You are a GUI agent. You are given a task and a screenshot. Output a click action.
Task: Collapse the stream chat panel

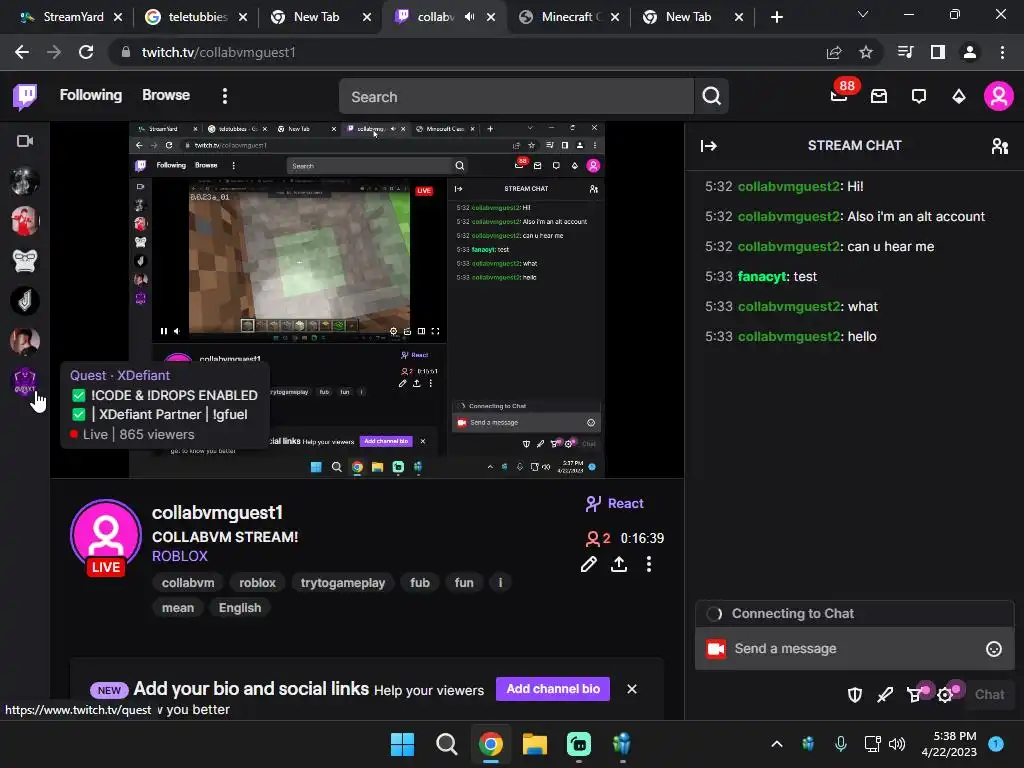[709, 146]
